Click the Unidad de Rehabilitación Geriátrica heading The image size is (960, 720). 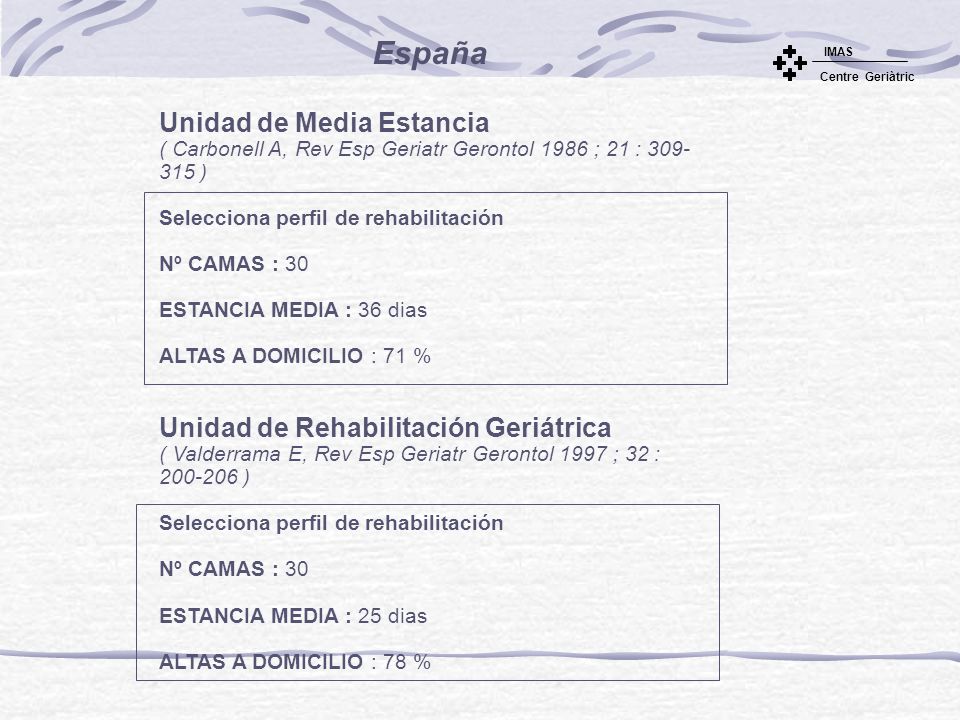point(385,427)
